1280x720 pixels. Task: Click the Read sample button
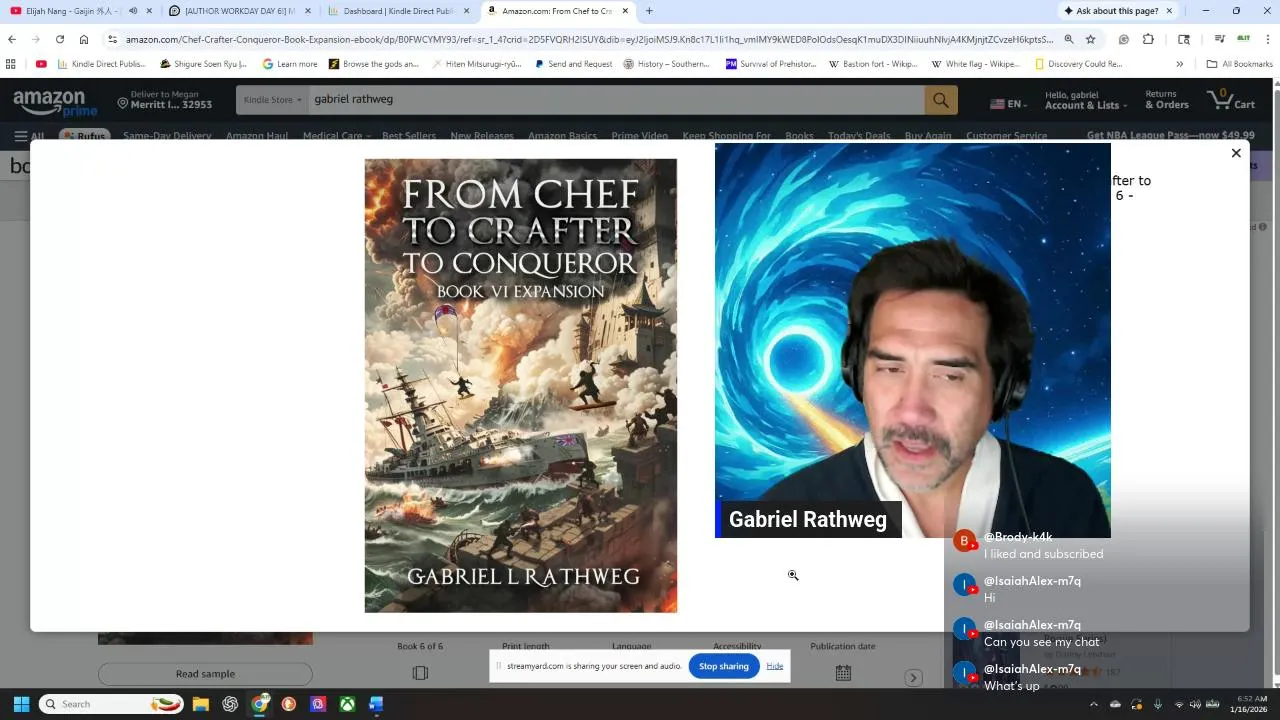point(205,674)
